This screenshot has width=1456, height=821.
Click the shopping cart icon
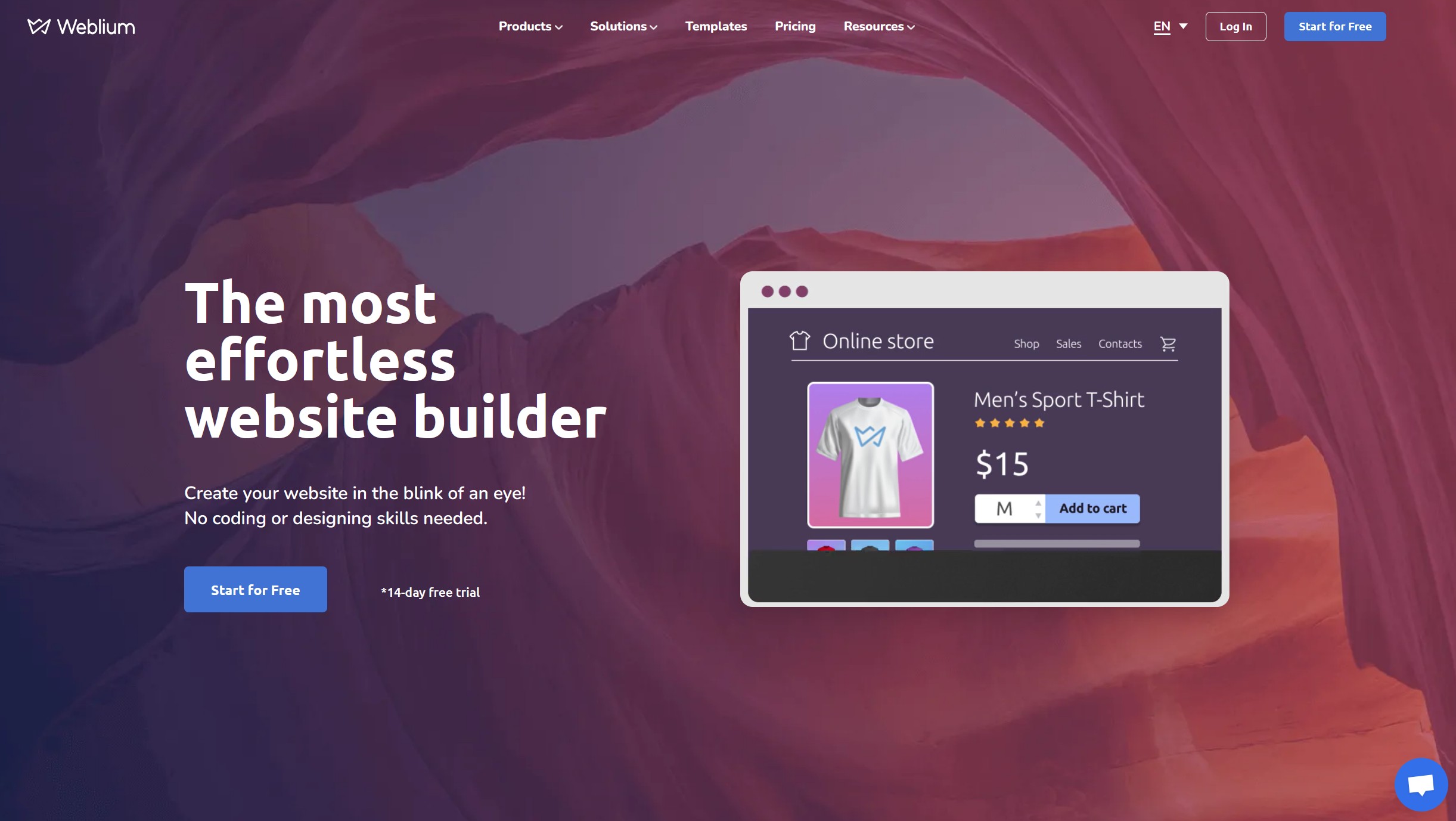click(1168, 343)
